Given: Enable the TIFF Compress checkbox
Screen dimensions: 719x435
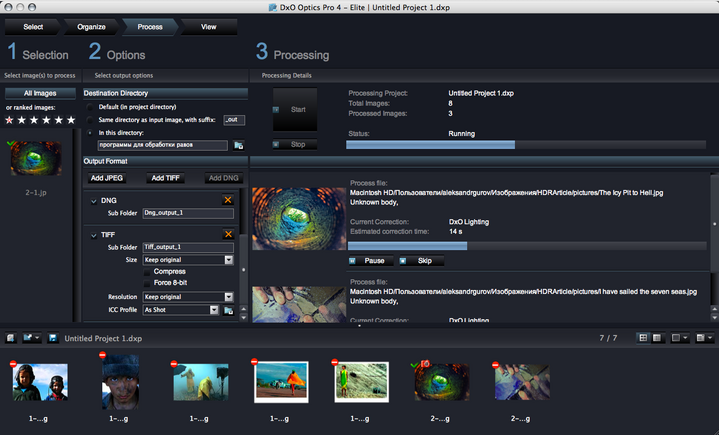Looking at the screenshot, I should (x=147, y=271).
